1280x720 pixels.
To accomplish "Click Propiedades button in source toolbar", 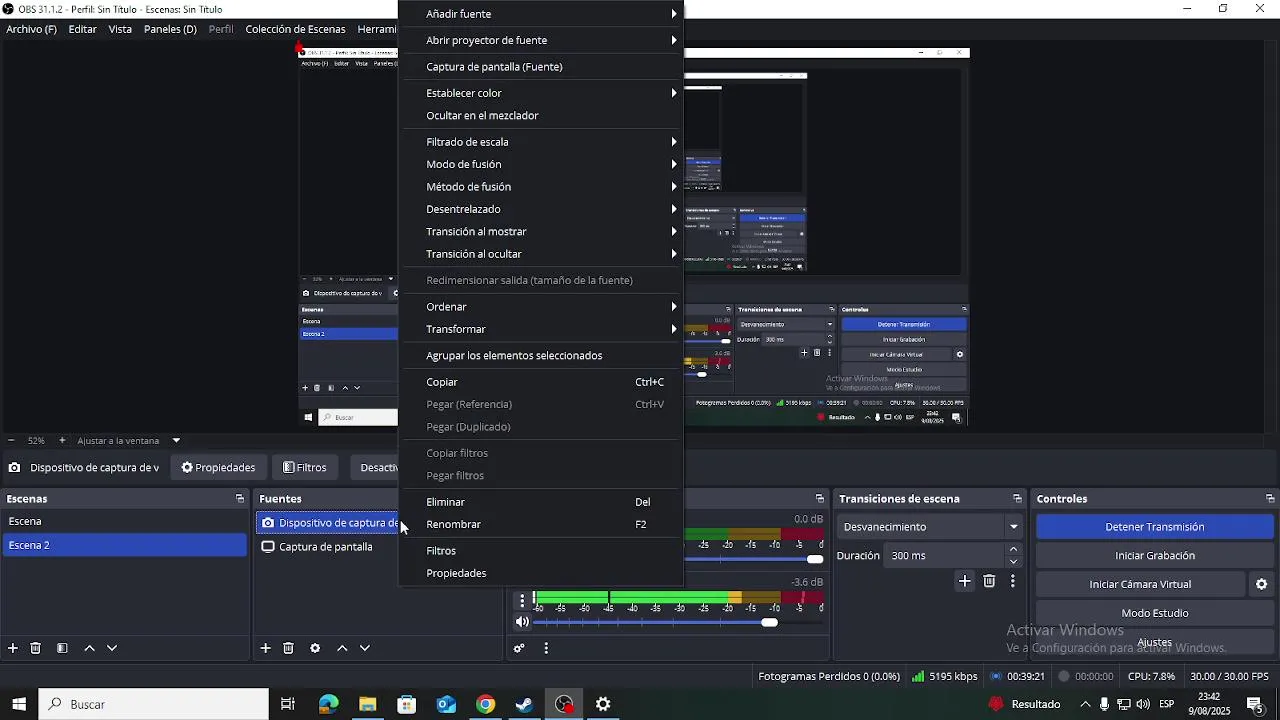I will (x=218, y=467).
